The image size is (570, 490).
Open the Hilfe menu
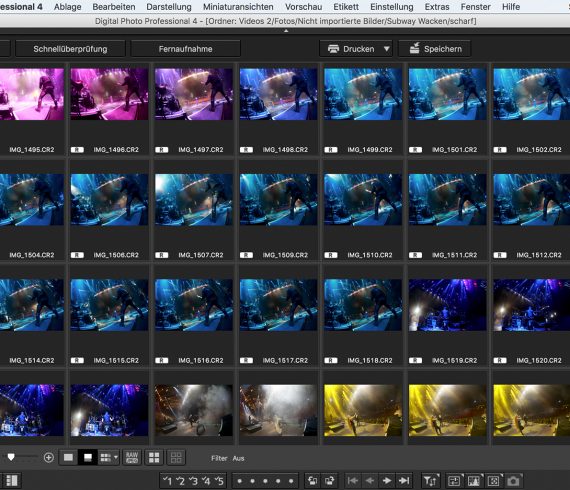point(511,7)
